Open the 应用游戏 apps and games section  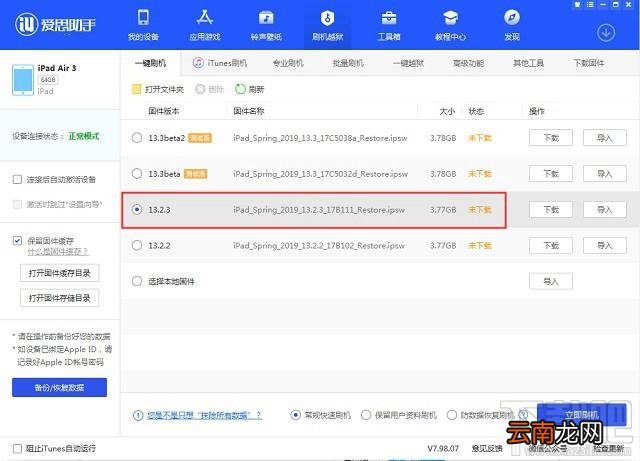point(204,25)
